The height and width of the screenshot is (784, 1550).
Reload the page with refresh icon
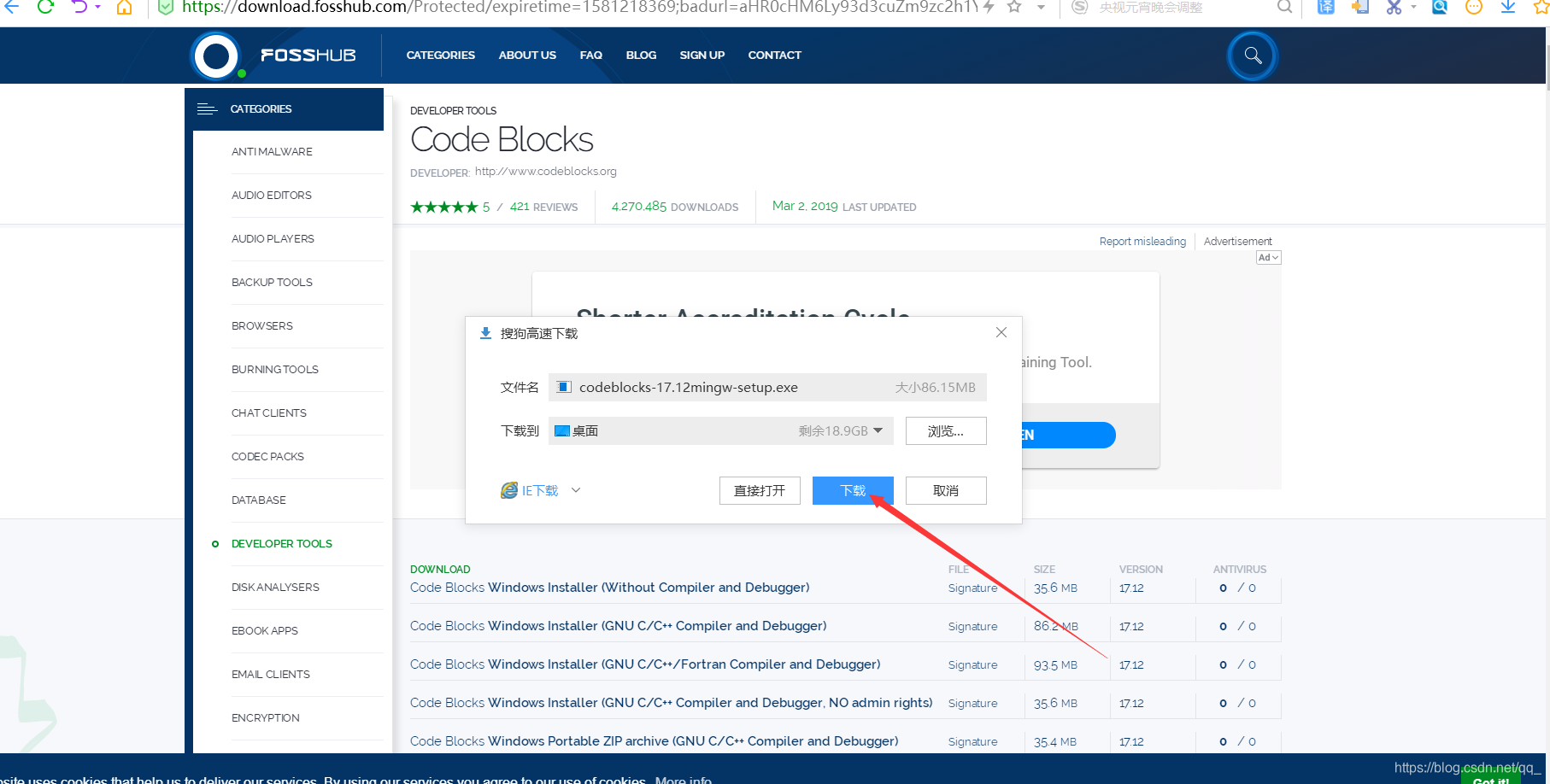pyautogui.click(x=45, y=7)
